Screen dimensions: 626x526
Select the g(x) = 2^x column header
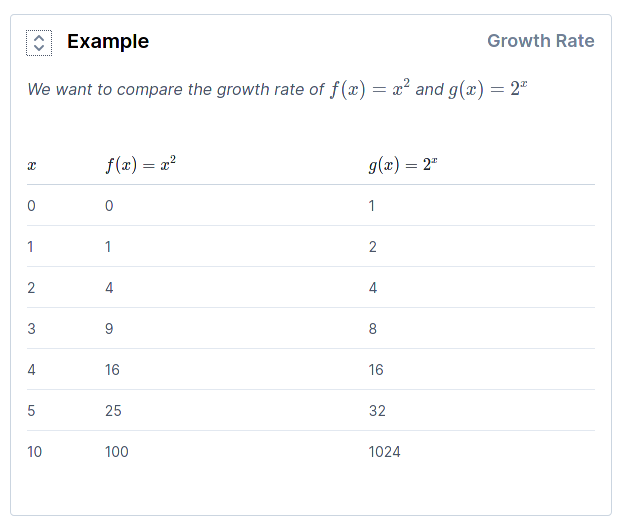tap(403, 164)
